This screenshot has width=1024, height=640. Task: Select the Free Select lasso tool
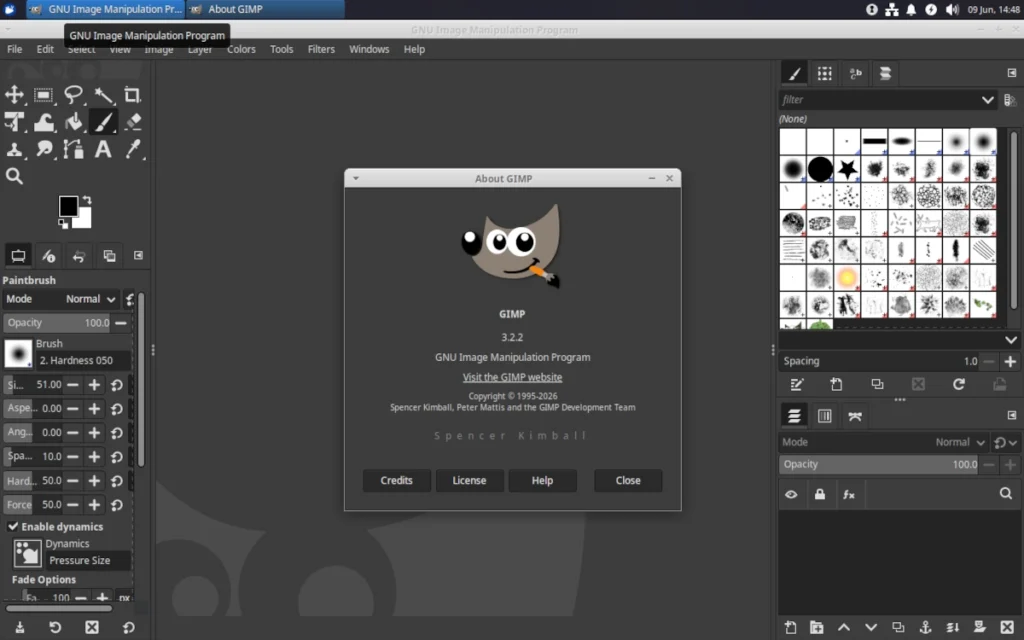tap(73, 95)
